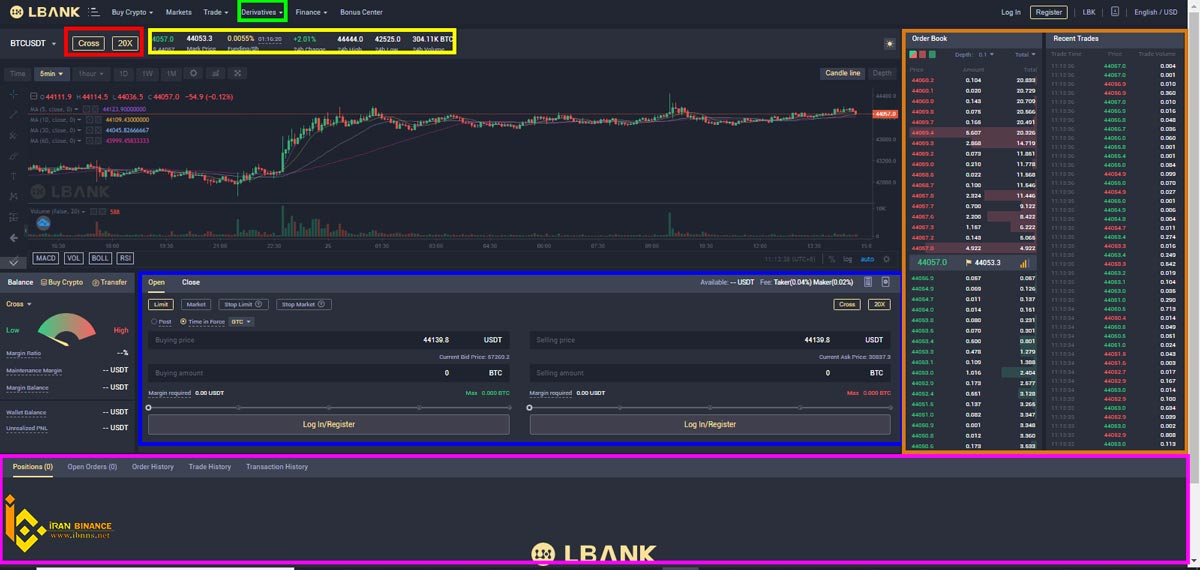Click the Register button in header
The width and height of the screenshot is (1200, 570).
tap(1049, 12)
